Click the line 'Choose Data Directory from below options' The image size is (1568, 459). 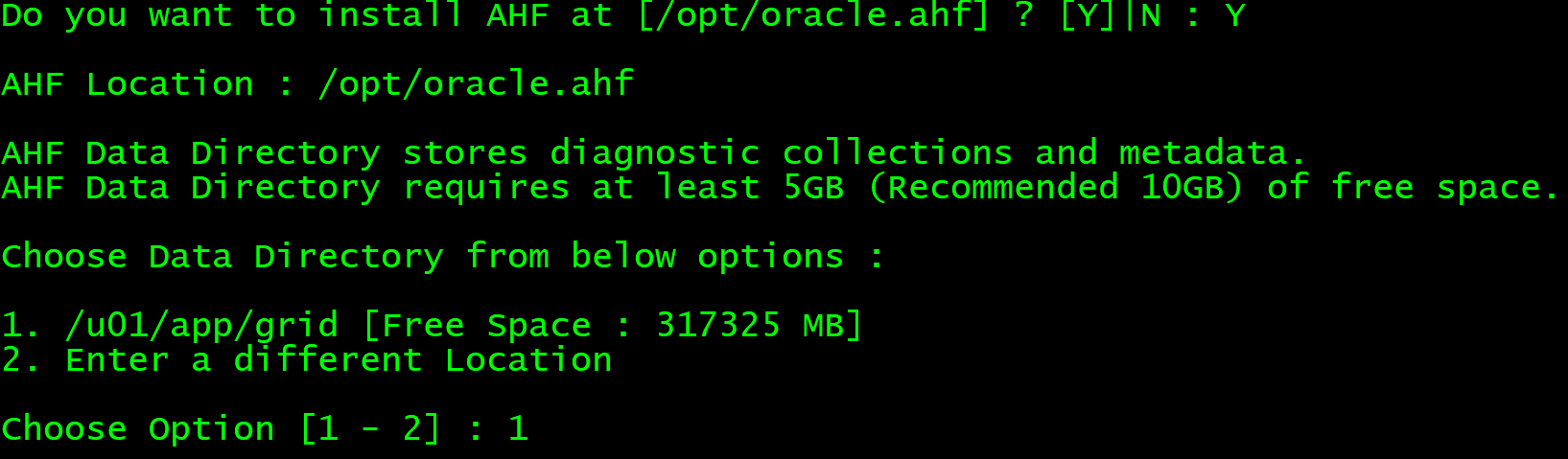click(422, 257)
